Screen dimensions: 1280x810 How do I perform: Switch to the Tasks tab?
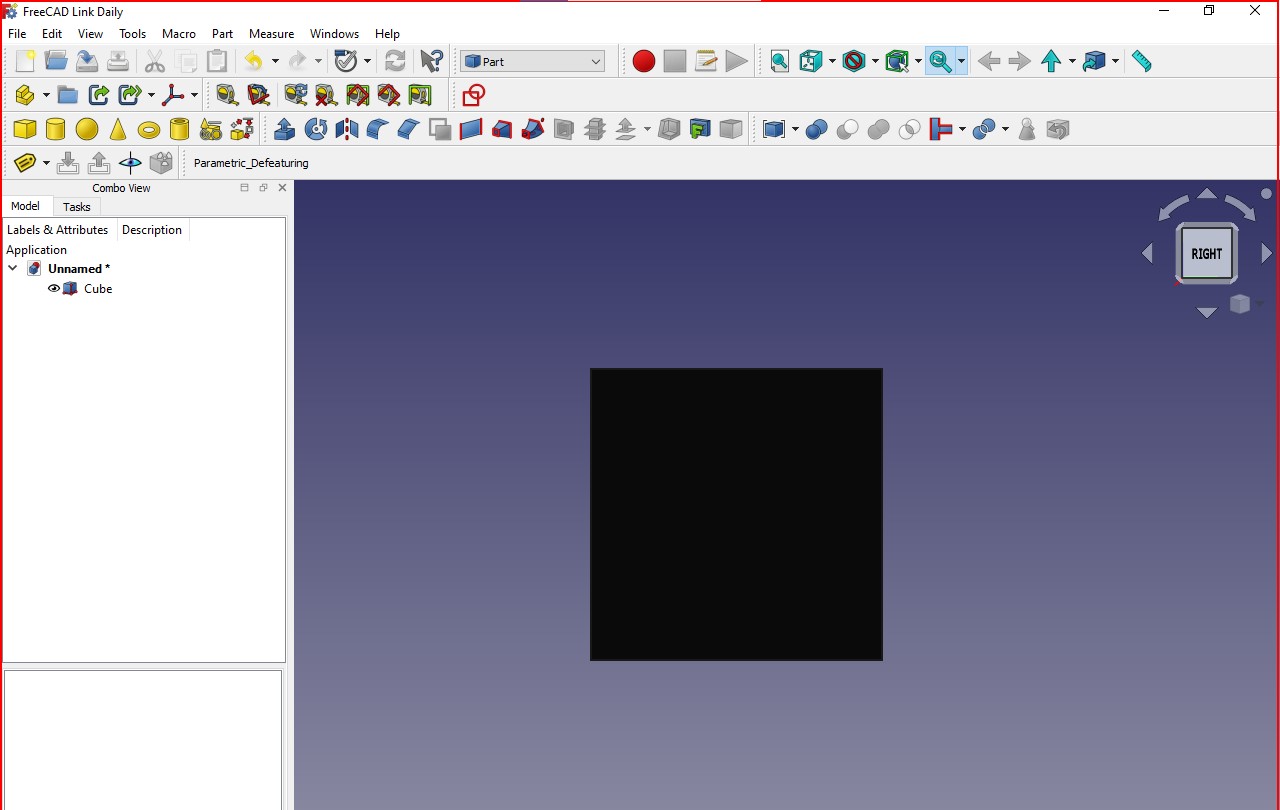point(77,207)
